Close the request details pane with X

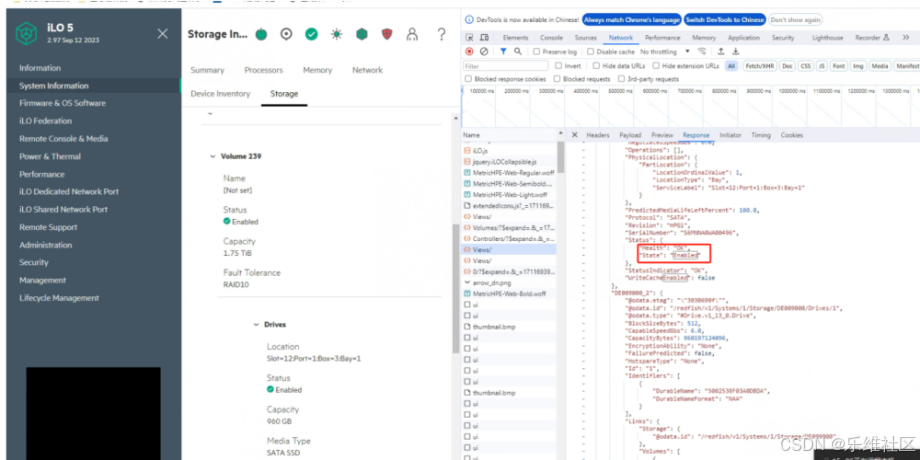(574, 135)
